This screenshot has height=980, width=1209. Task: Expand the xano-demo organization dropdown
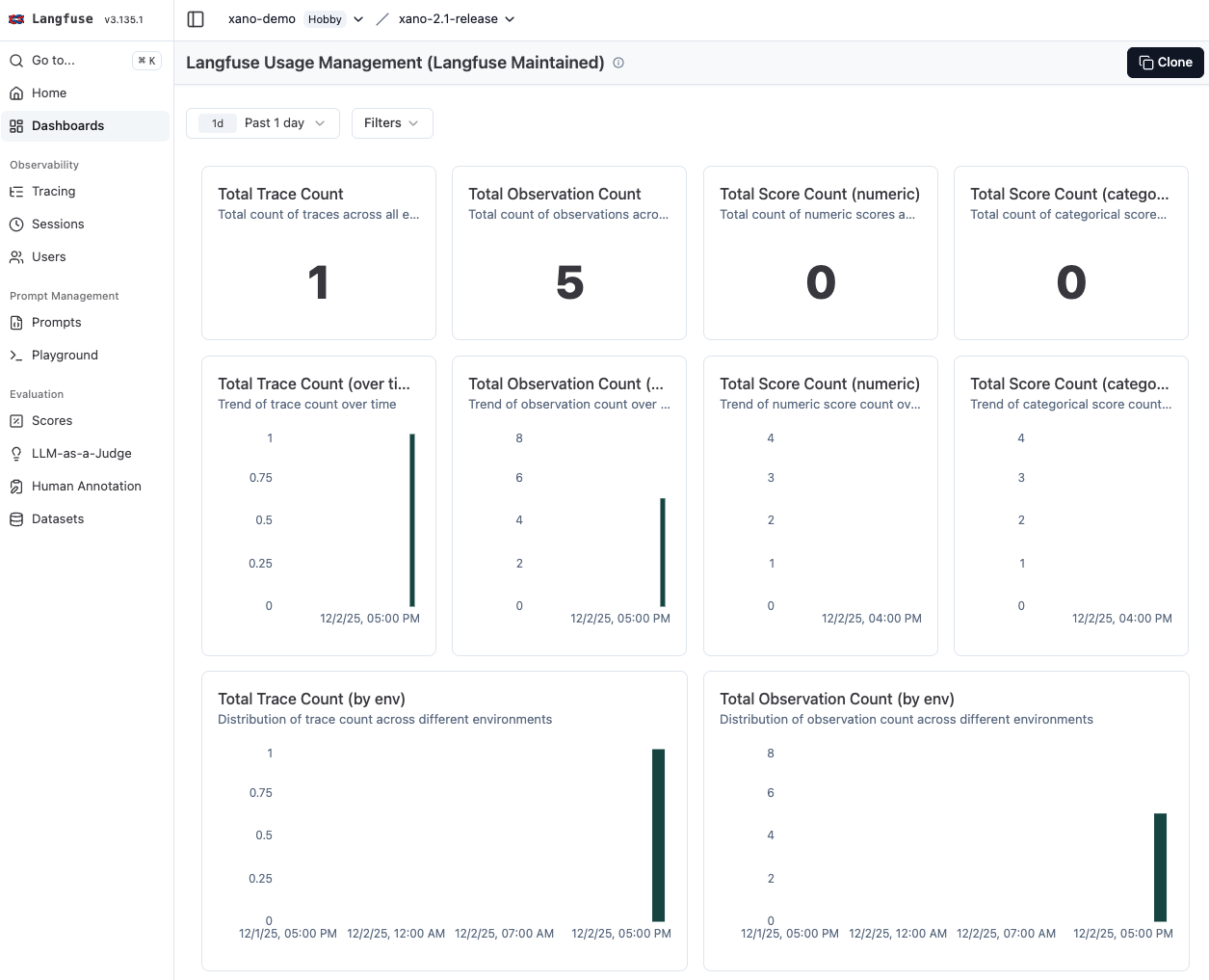pos(358,19)
